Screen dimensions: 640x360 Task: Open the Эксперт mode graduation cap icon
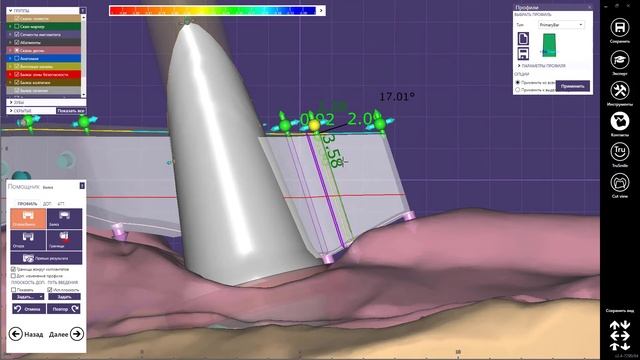(620, 60)
